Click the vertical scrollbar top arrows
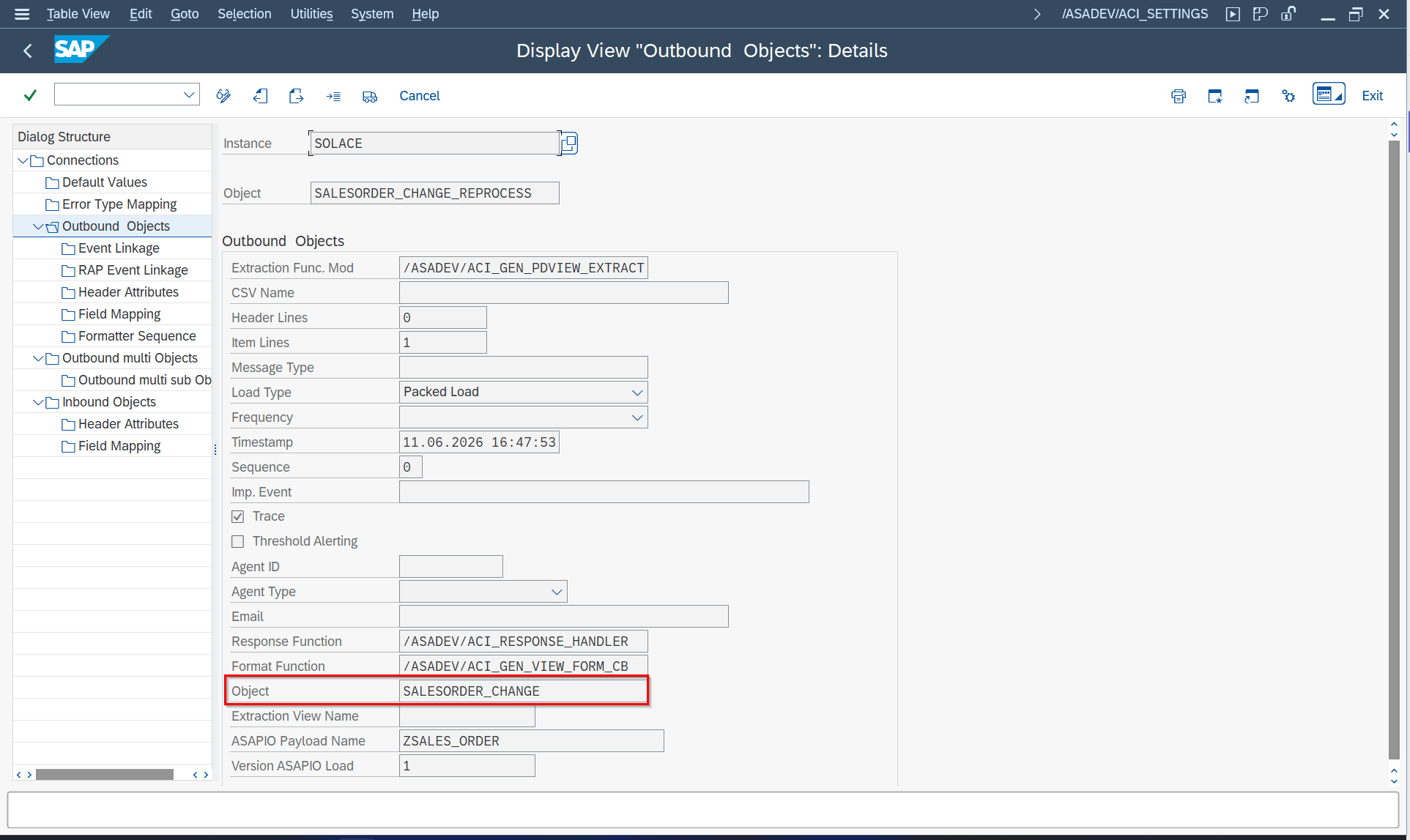Screen dimensions: 1410x840 [x=1394, y=130]
